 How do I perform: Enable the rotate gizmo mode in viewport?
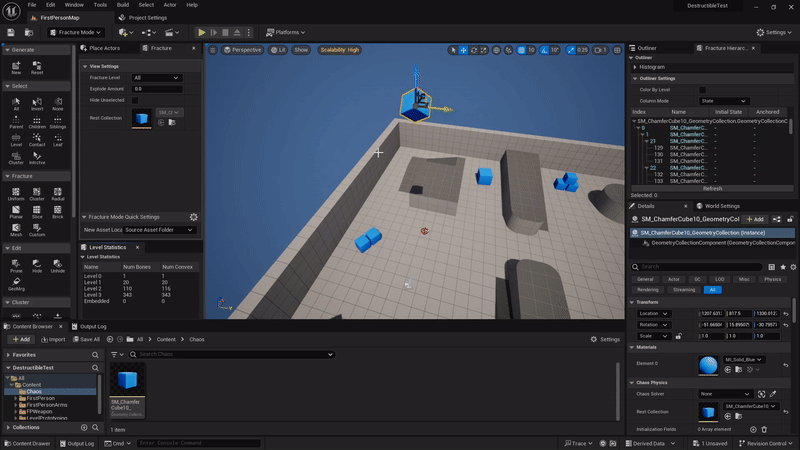(x=474, y=50)
